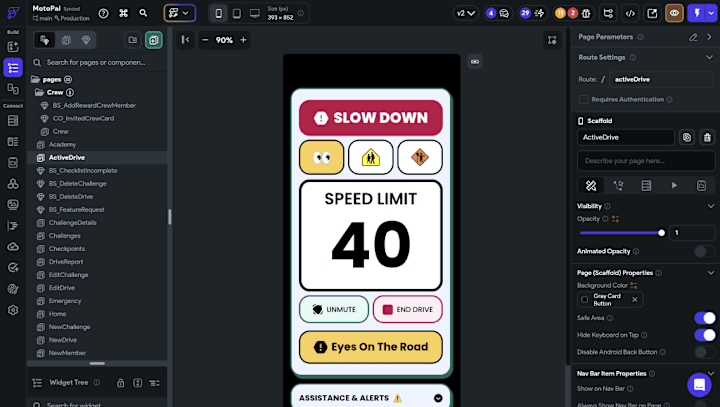720x407 pixels.
Task: Collapse the Crew folder
Action: click(x=39, y=92)
